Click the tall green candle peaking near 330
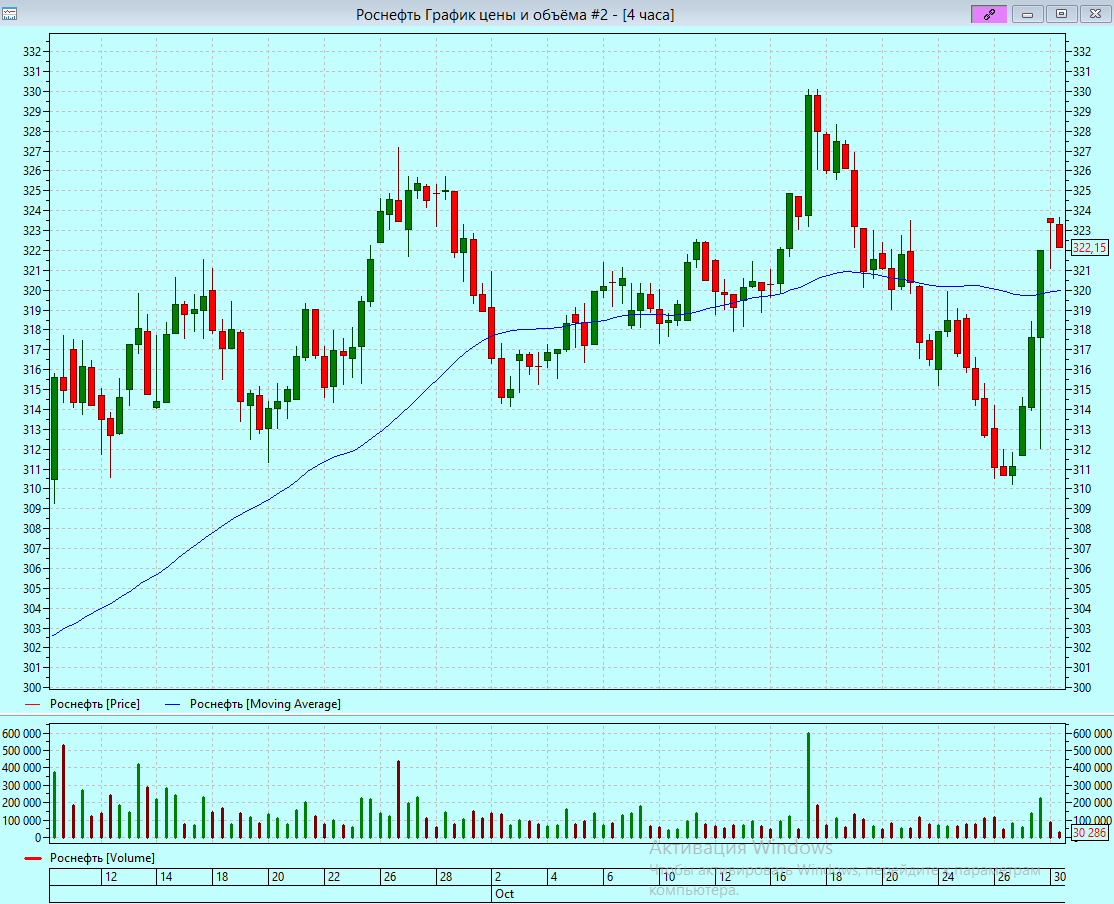Viewport: 1114px width, 904px height. [x=809, y=155]
